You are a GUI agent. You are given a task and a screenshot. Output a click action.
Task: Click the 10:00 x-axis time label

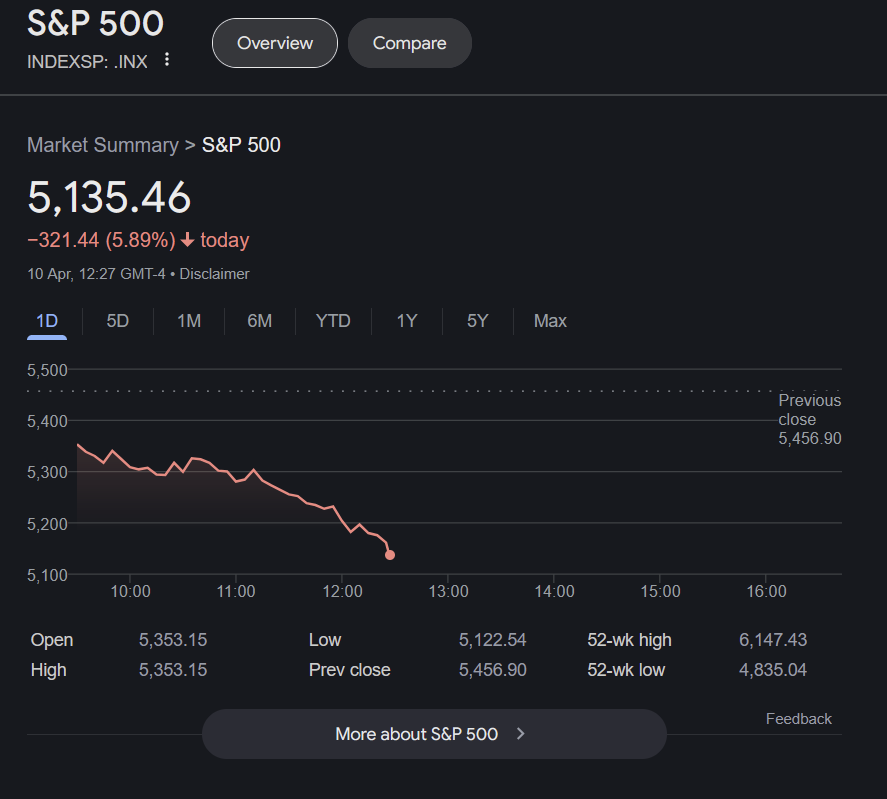(x=130, y=592)
